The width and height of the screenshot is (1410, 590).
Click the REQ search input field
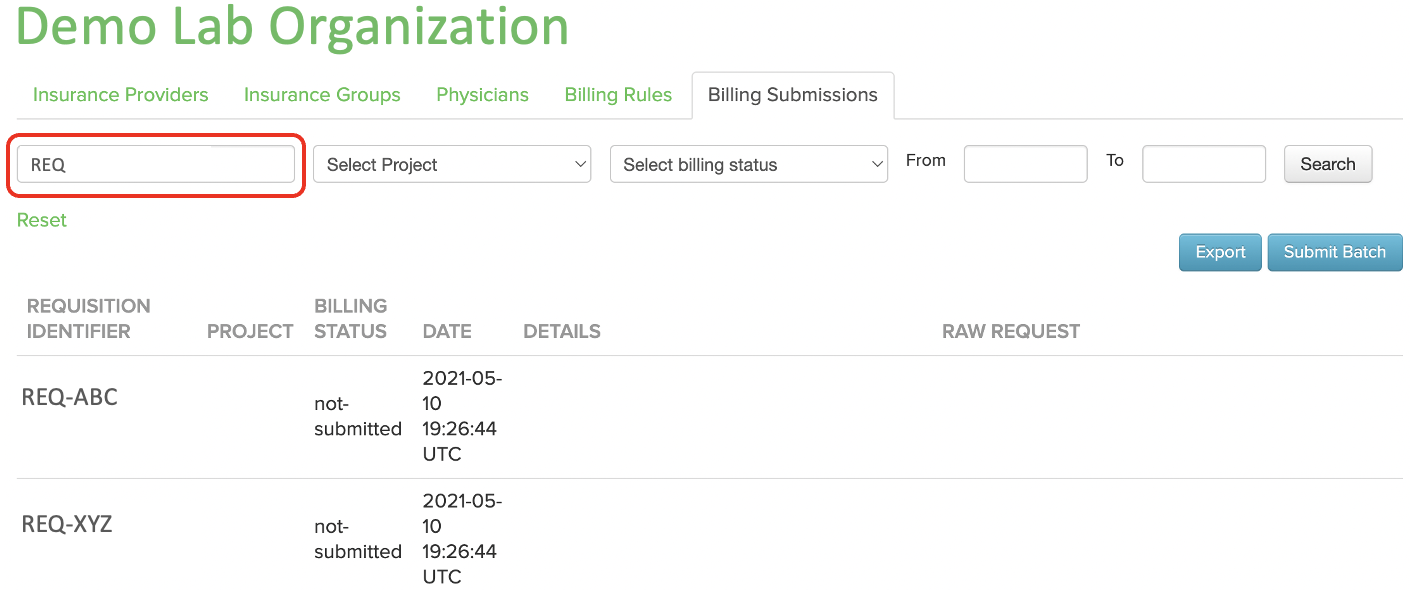click(156, 164)
